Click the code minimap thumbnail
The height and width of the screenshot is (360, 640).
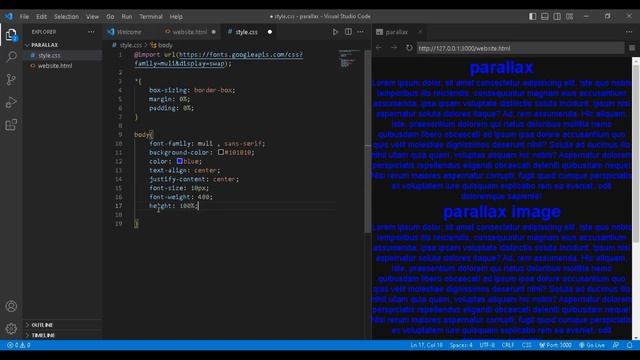(349, 58)
